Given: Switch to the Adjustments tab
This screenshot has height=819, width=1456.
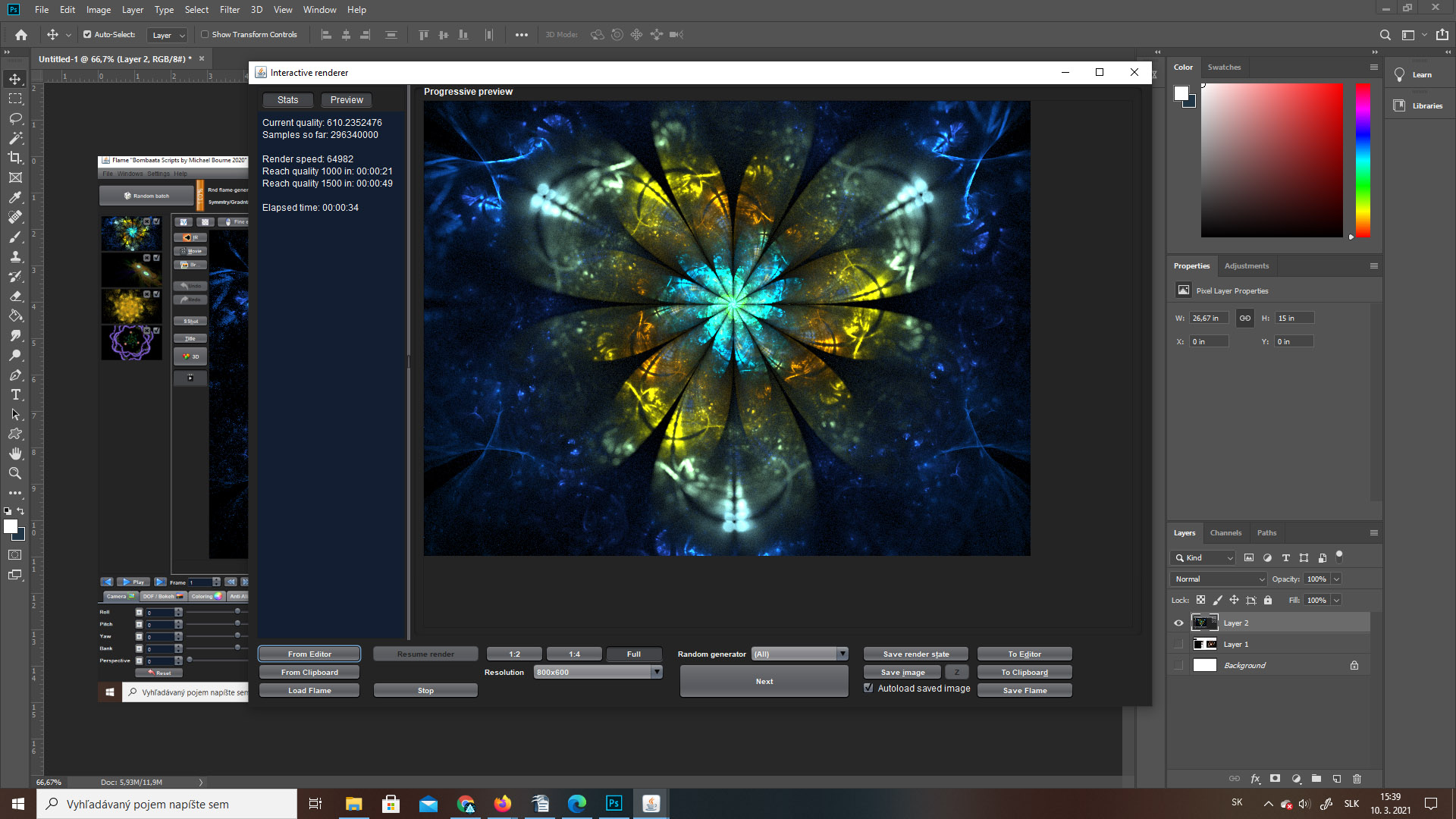Looking at the screenshot, I should (1246, 266).
